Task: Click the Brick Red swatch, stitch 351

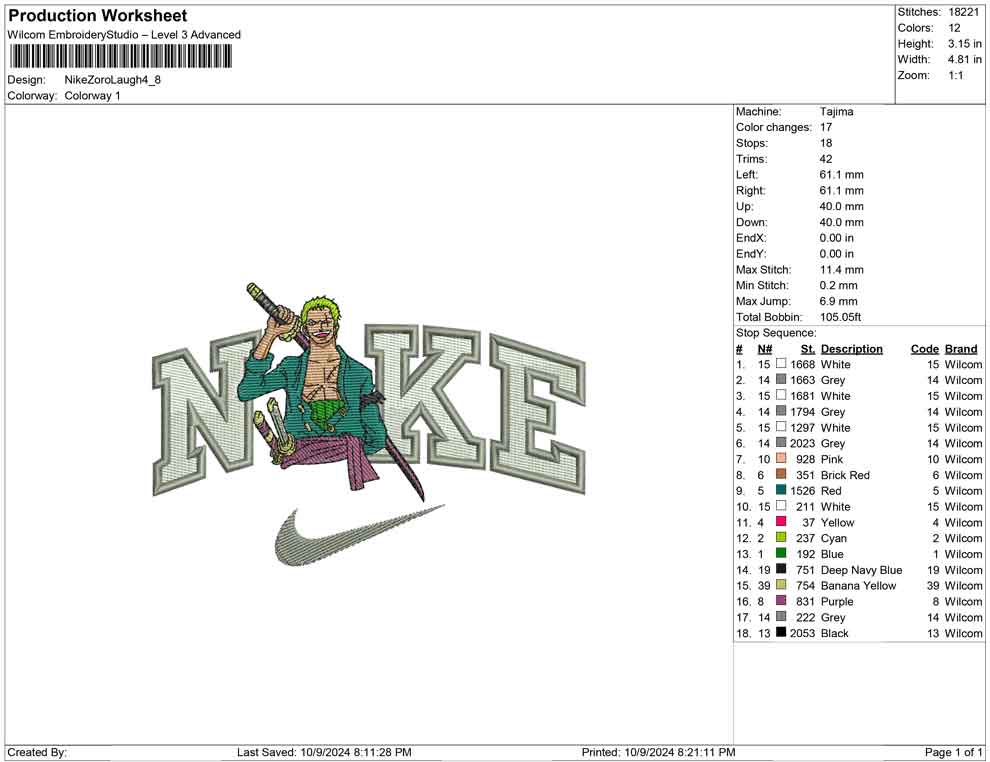Action: pyautogui.click(x=781, y=474)
